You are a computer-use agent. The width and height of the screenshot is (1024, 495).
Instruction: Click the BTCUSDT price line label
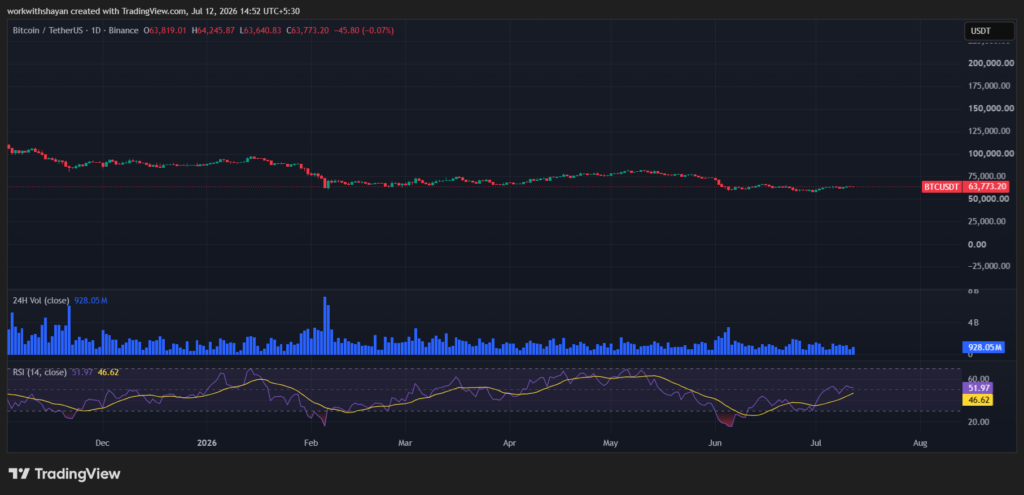tap(941, 187)
